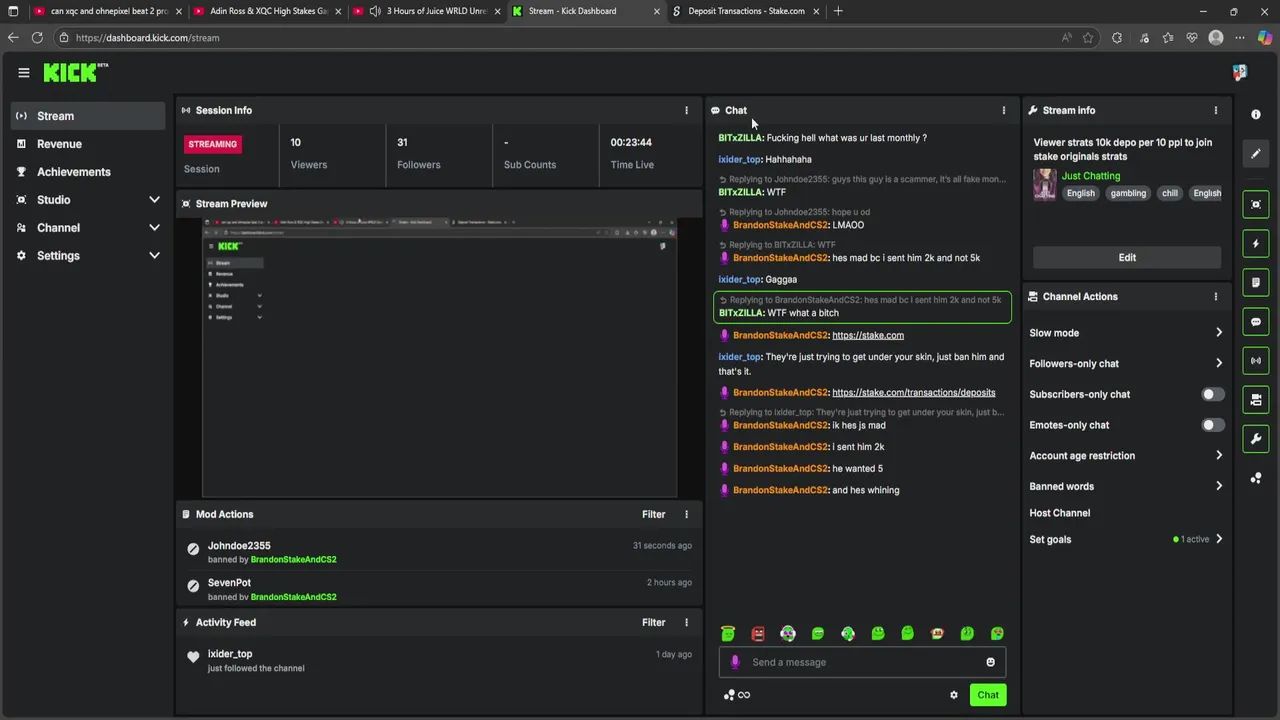Open the info icon in the right sidebar

1256,114
